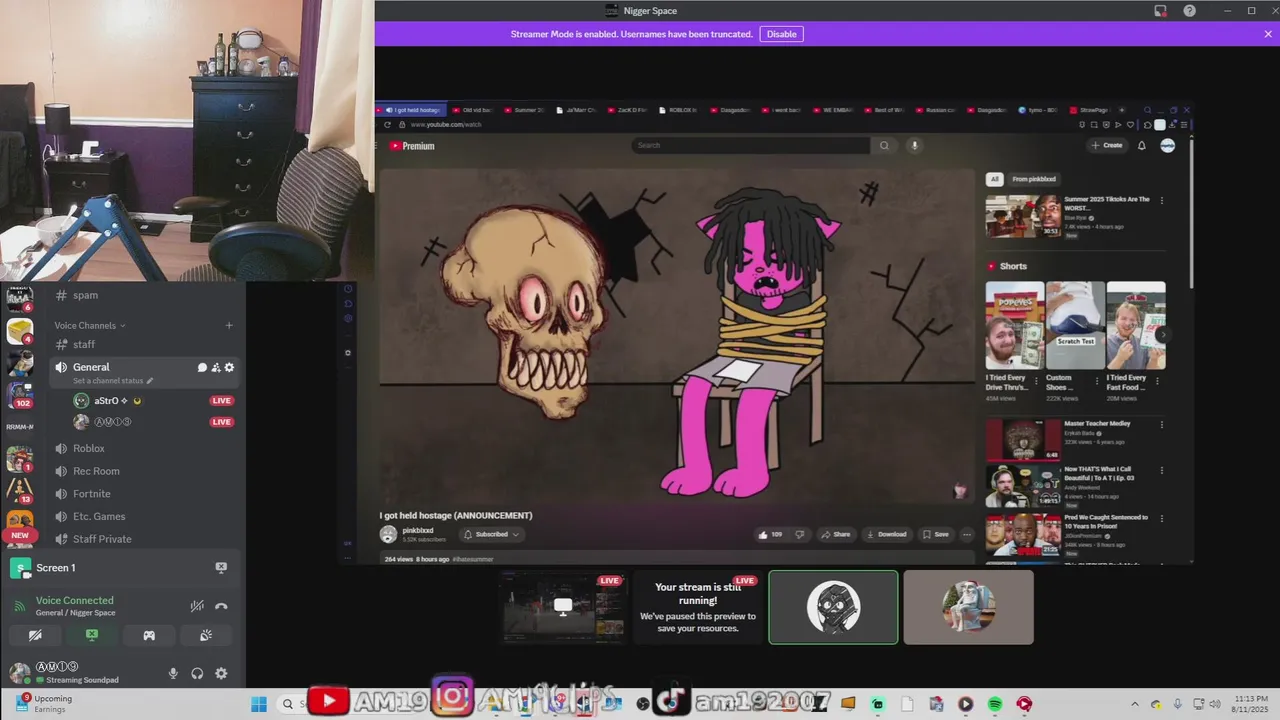Toggle noise suppression in voice panel
The height and width of the screenshot is (720, 1280).
[x=198, y=606]
